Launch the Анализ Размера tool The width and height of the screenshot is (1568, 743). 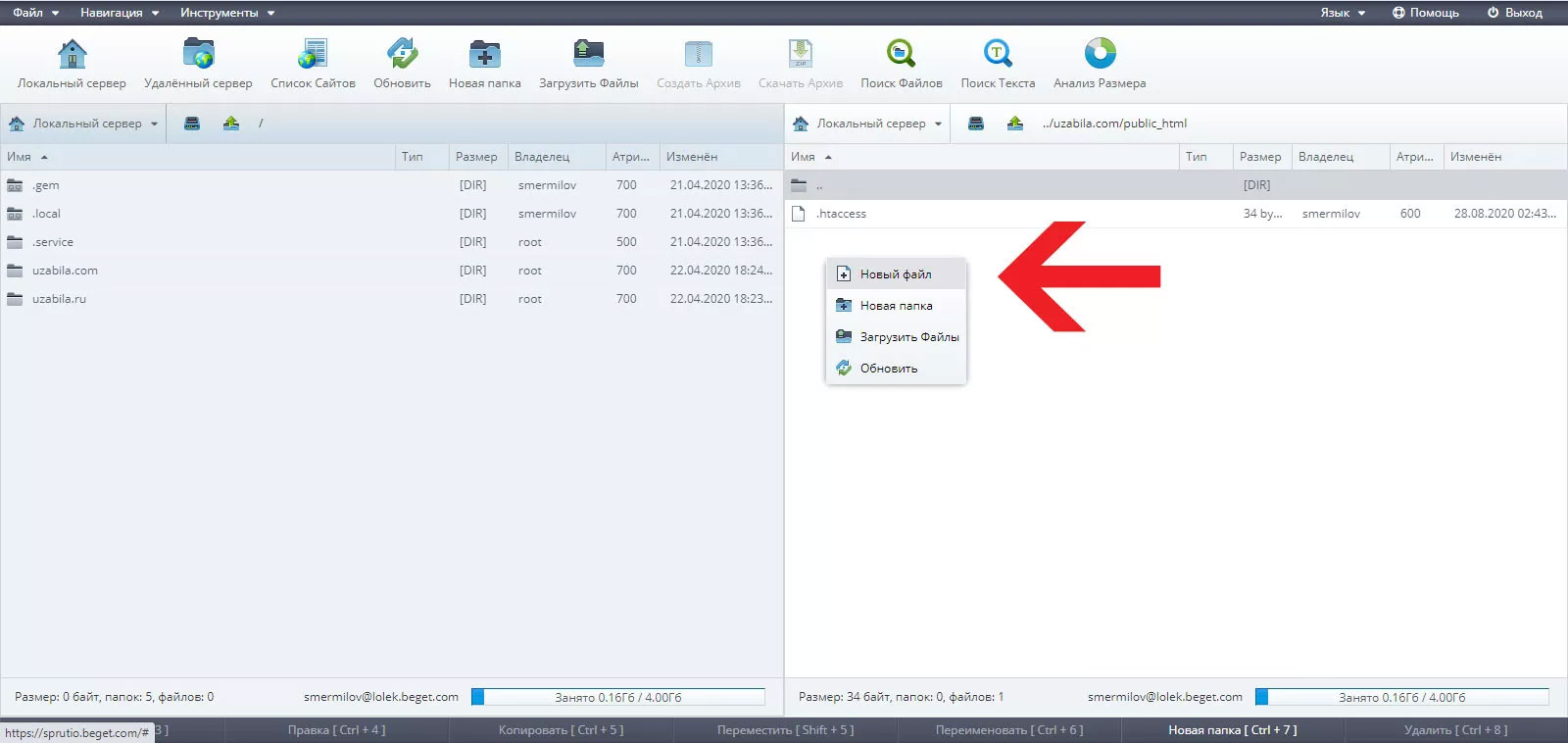[1100, 55]
